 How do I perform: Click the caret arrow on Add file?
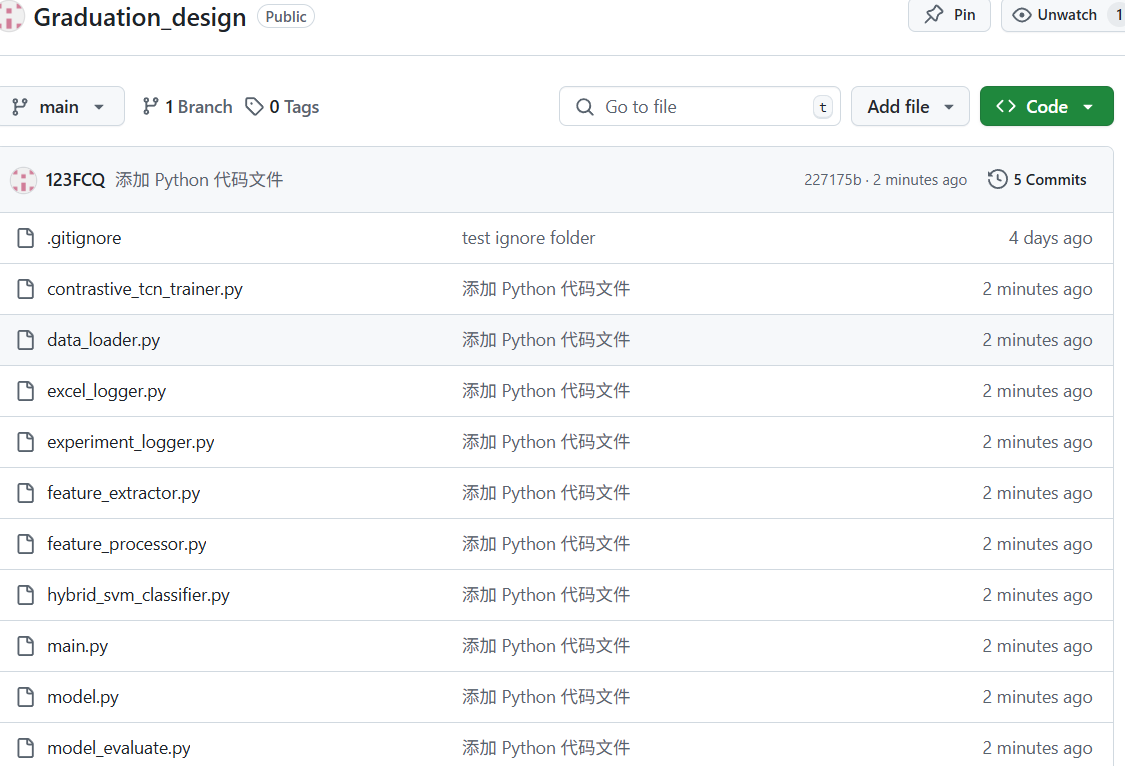click(x=949, y=107)
